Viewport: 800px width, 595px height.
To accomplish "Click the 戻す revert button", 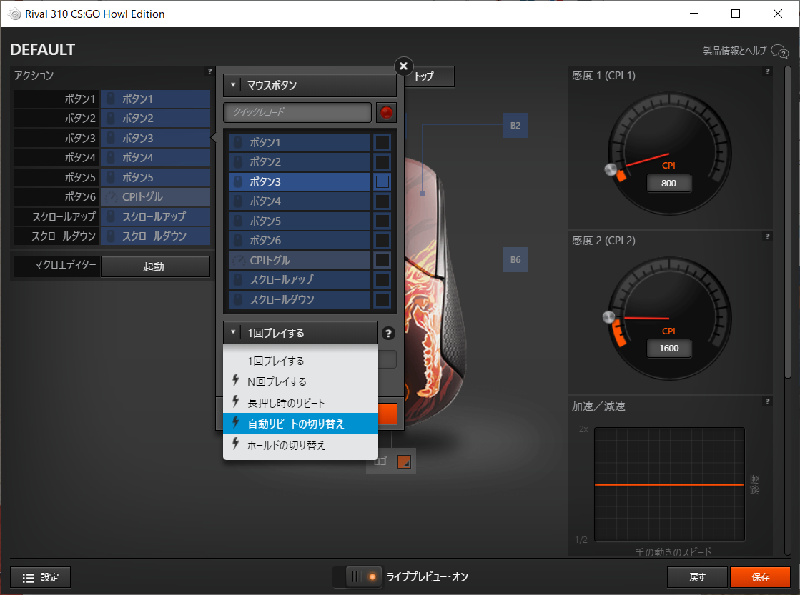I will click(x=697, y=577).
